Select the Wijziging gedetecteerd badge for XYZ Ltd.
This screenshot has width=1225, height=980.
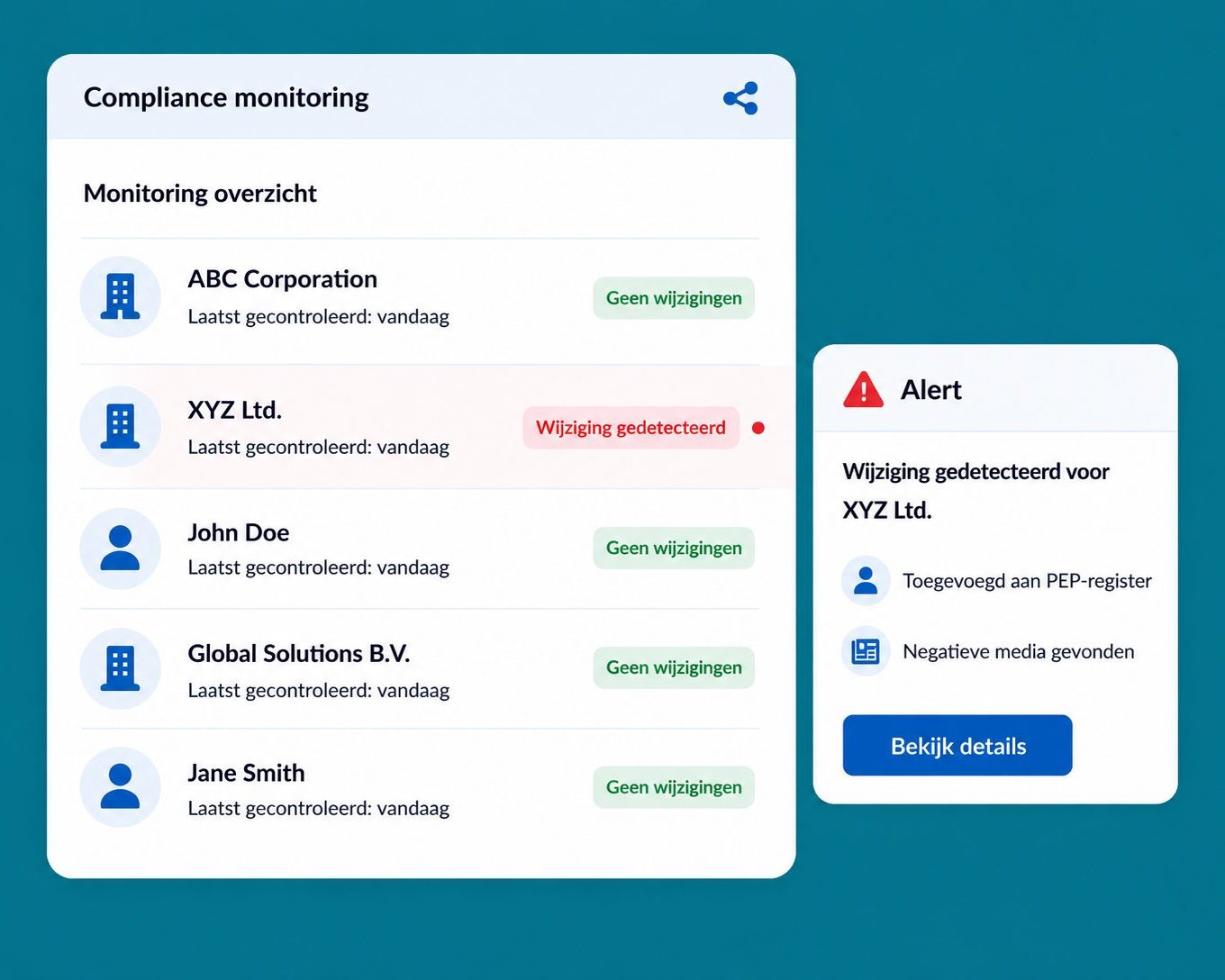pyautogui.click(x=631, y=428)
